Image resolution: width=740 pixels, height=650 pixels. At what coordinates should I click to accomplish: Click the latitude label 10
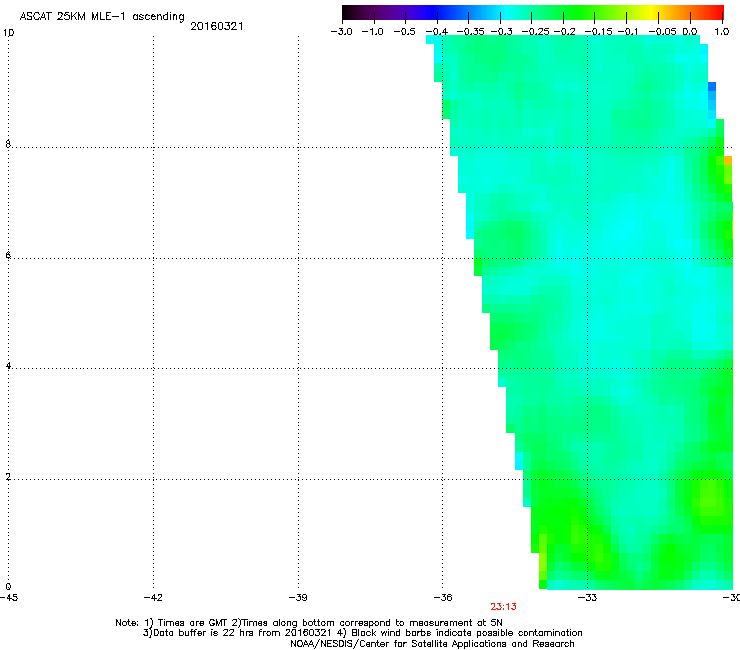tap(8, 33)
